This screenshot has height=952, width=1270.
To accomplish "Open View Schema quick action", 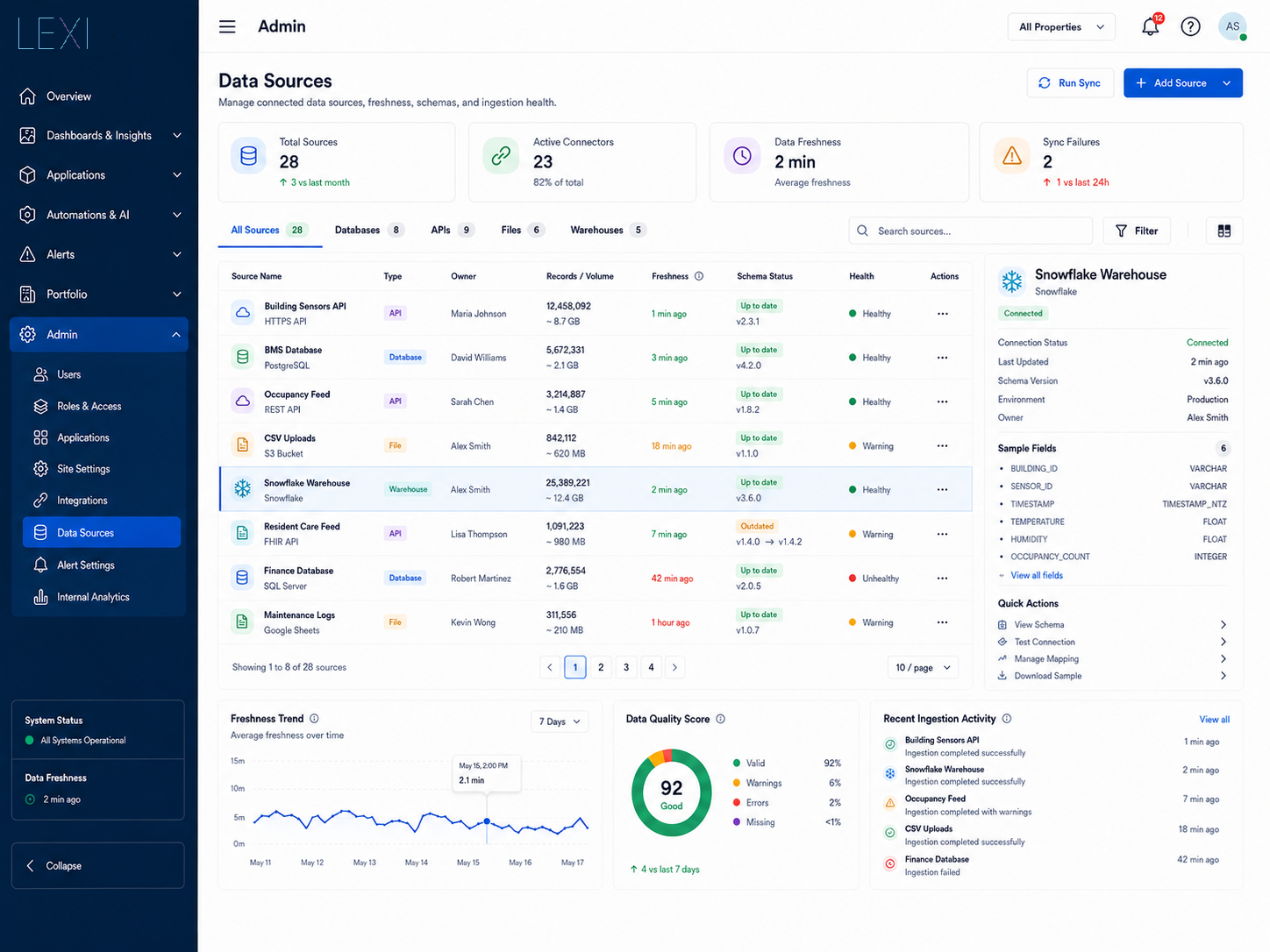I will coord(1112,625).
